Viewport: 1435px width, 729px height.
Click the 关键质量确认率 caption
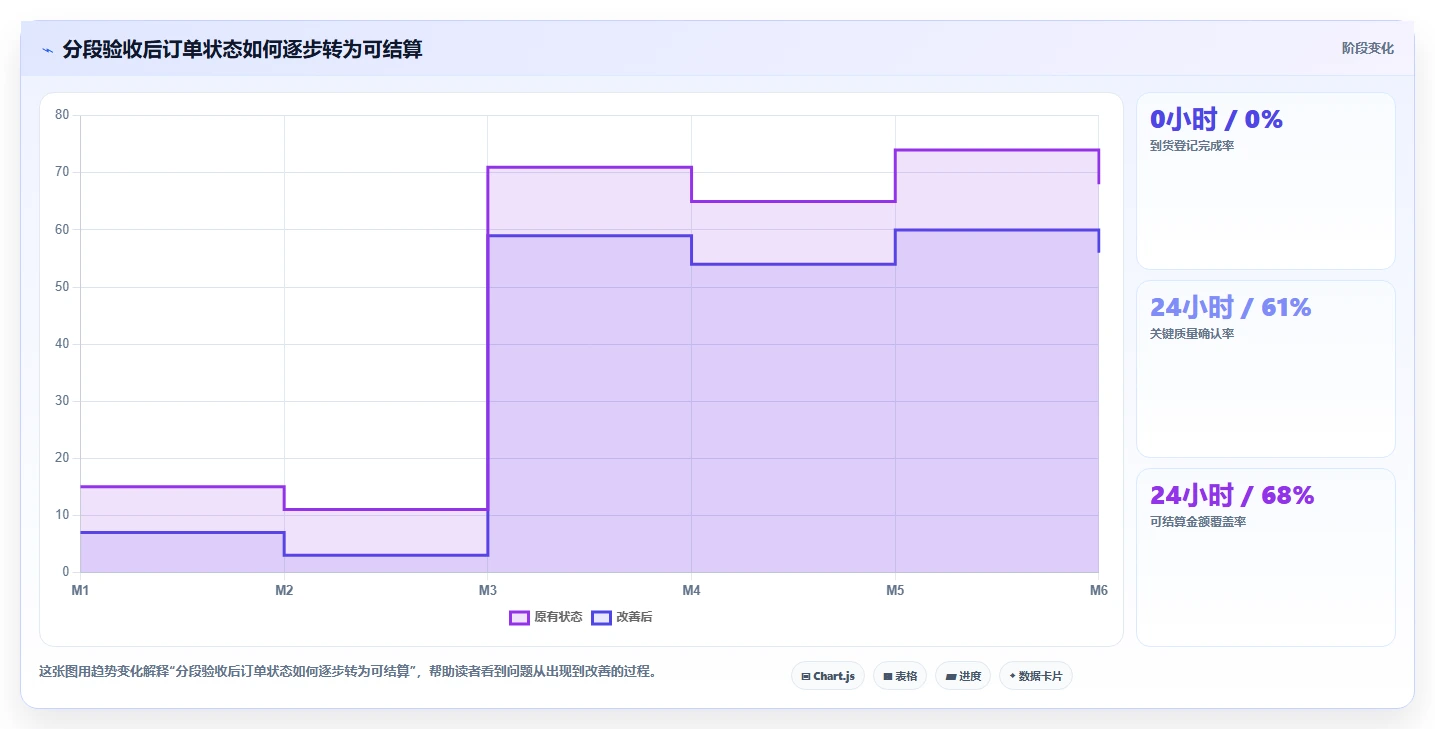click(1192, 334)
